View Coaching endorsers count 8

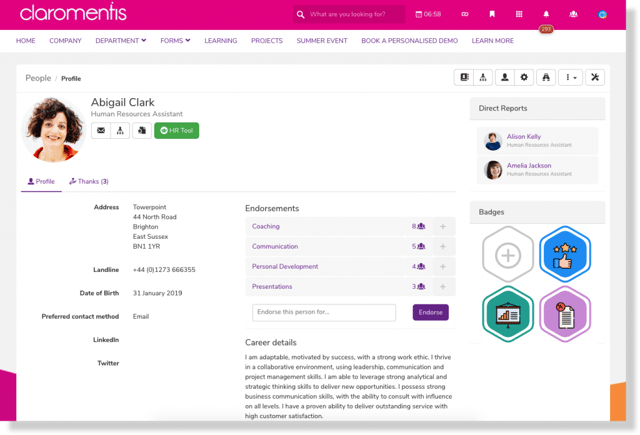coord(418,226)
